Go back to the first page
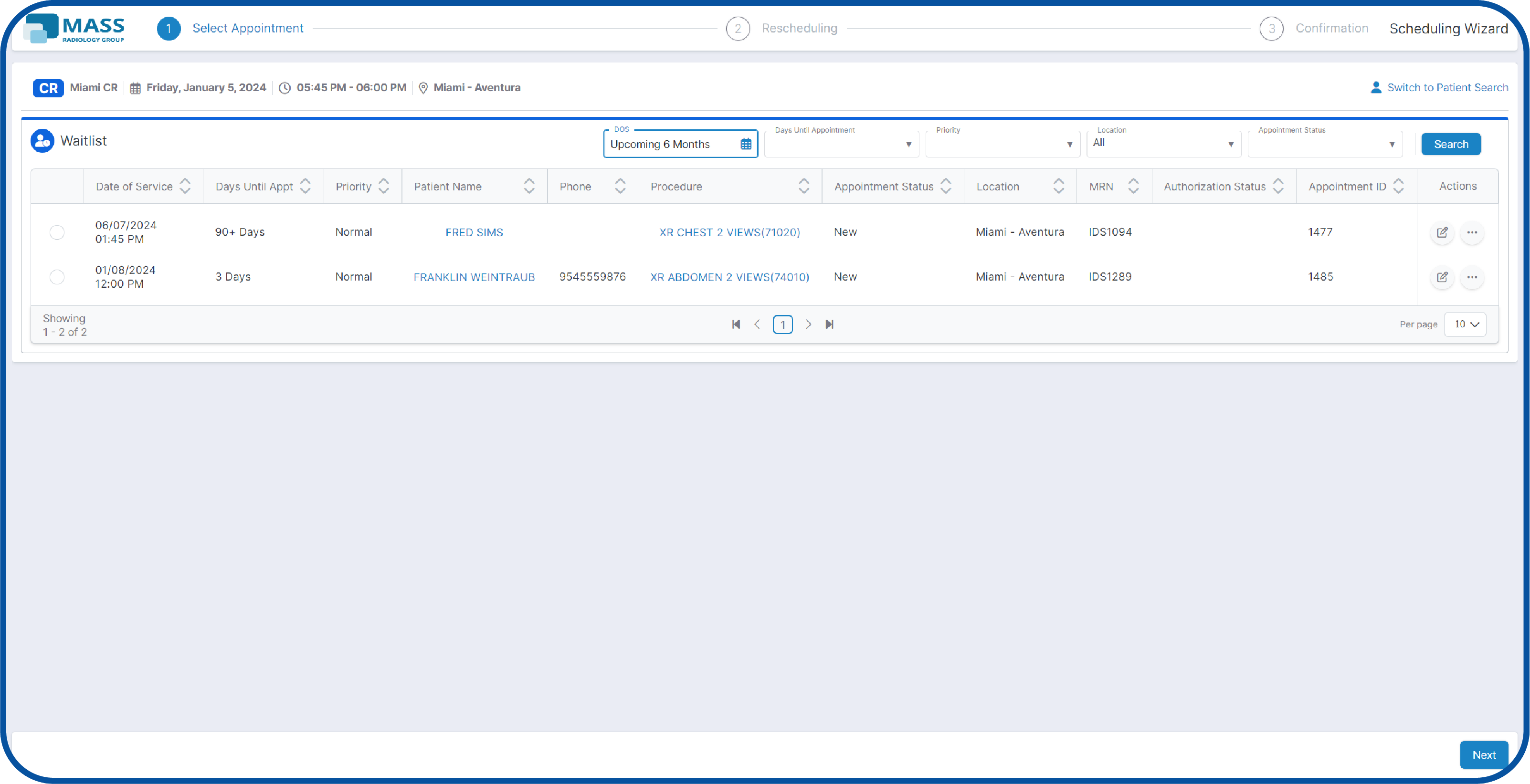 [736, 324]
